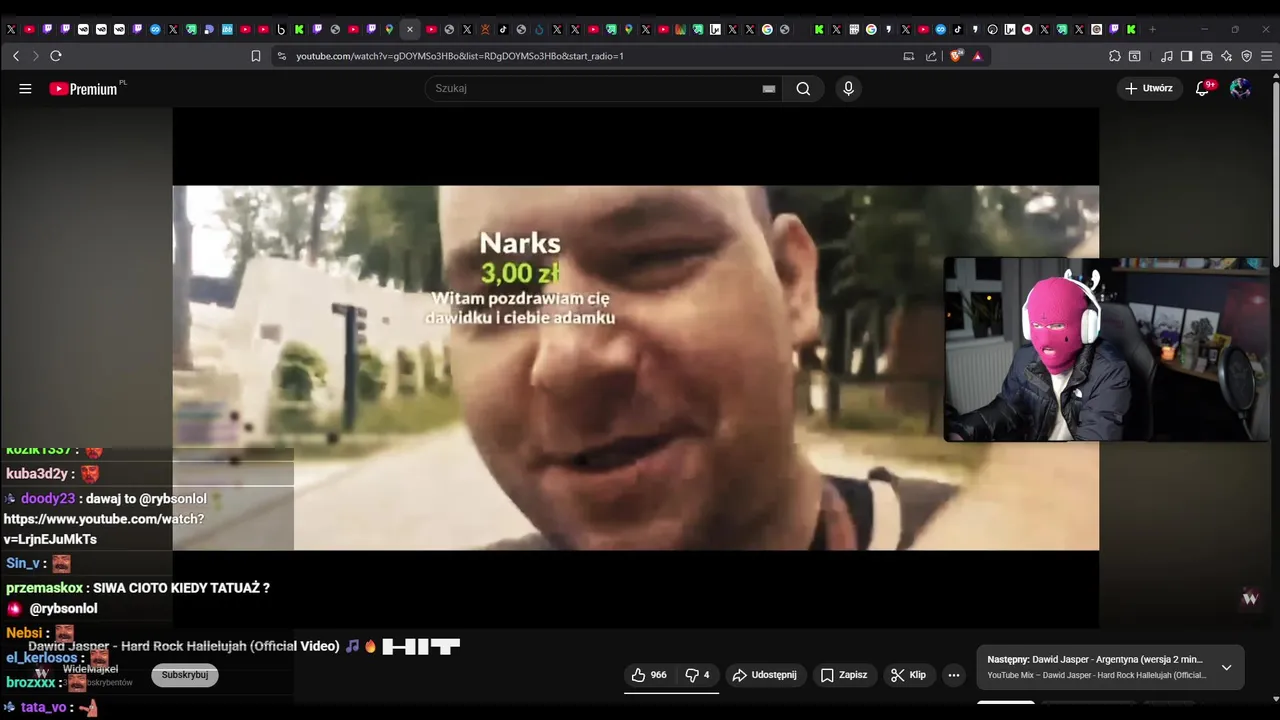Image resolution: width=1280 pixels, height=720 pixels.
Task: Open the Leo AI sparkle icon
Action: [1227, 56]
